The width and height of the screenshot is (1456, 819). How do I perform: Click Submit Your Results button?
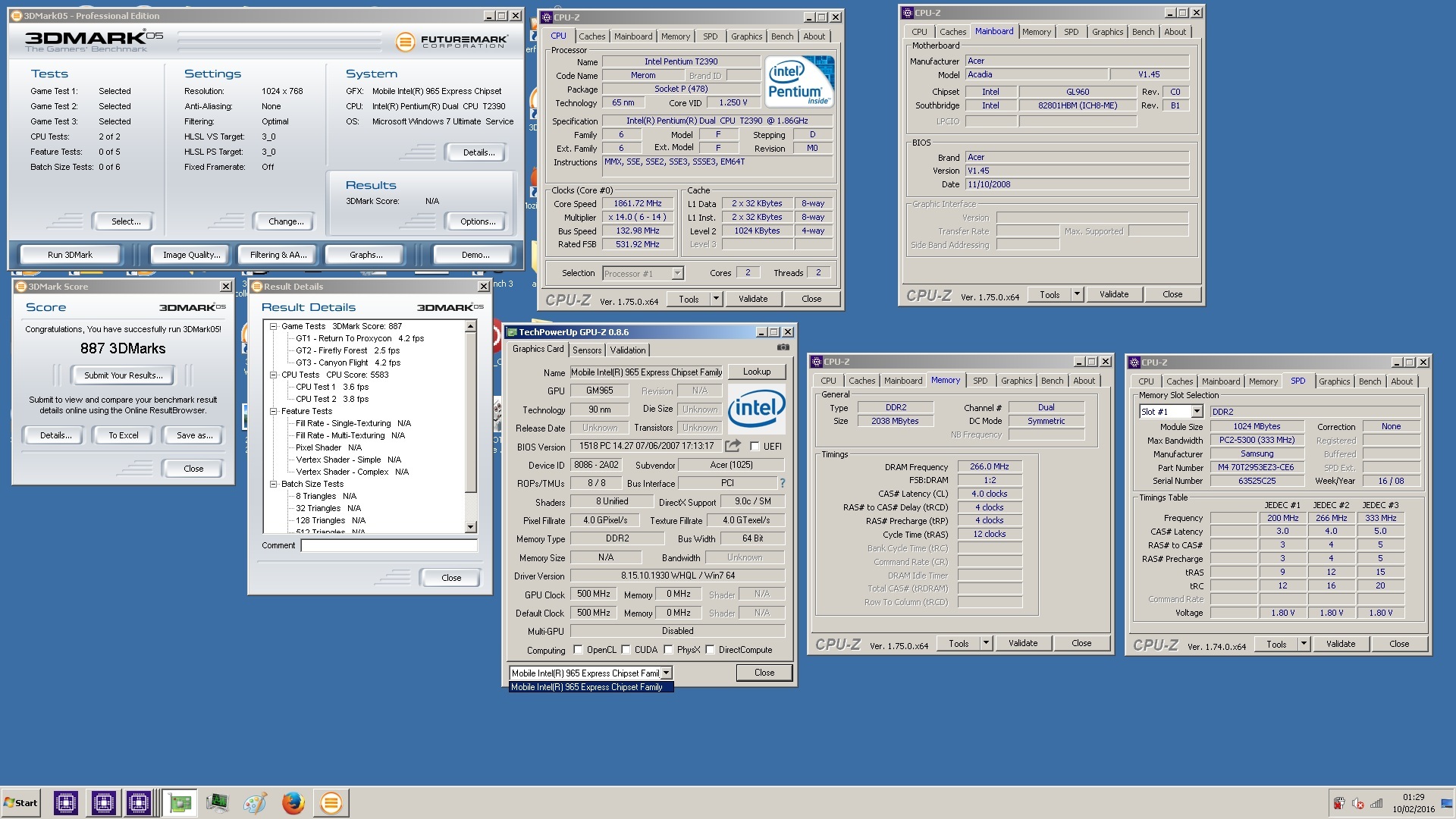tap(123, 375)
